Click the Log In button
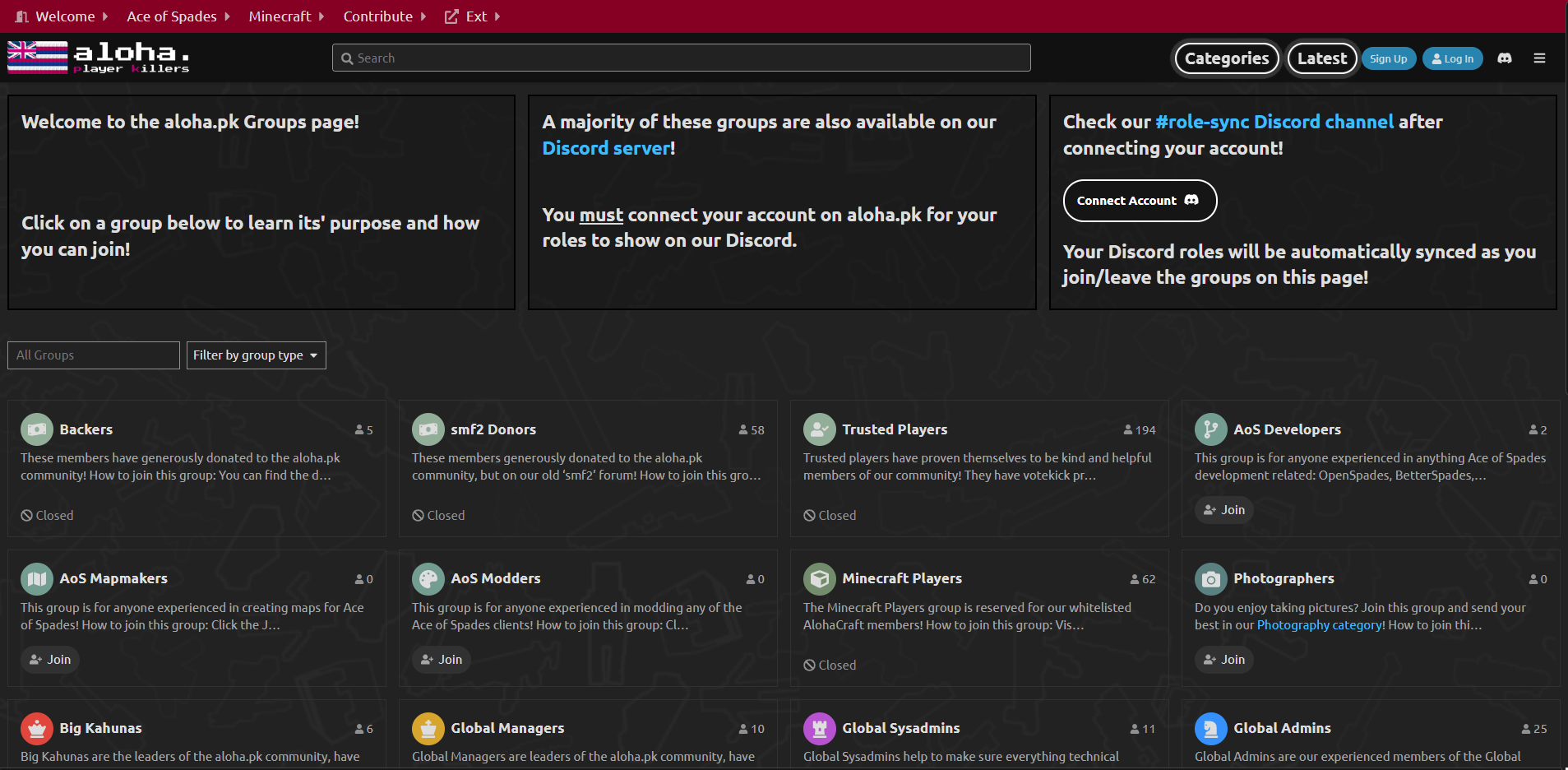This screenshot has height=770, width=1568. [1453, 58]
